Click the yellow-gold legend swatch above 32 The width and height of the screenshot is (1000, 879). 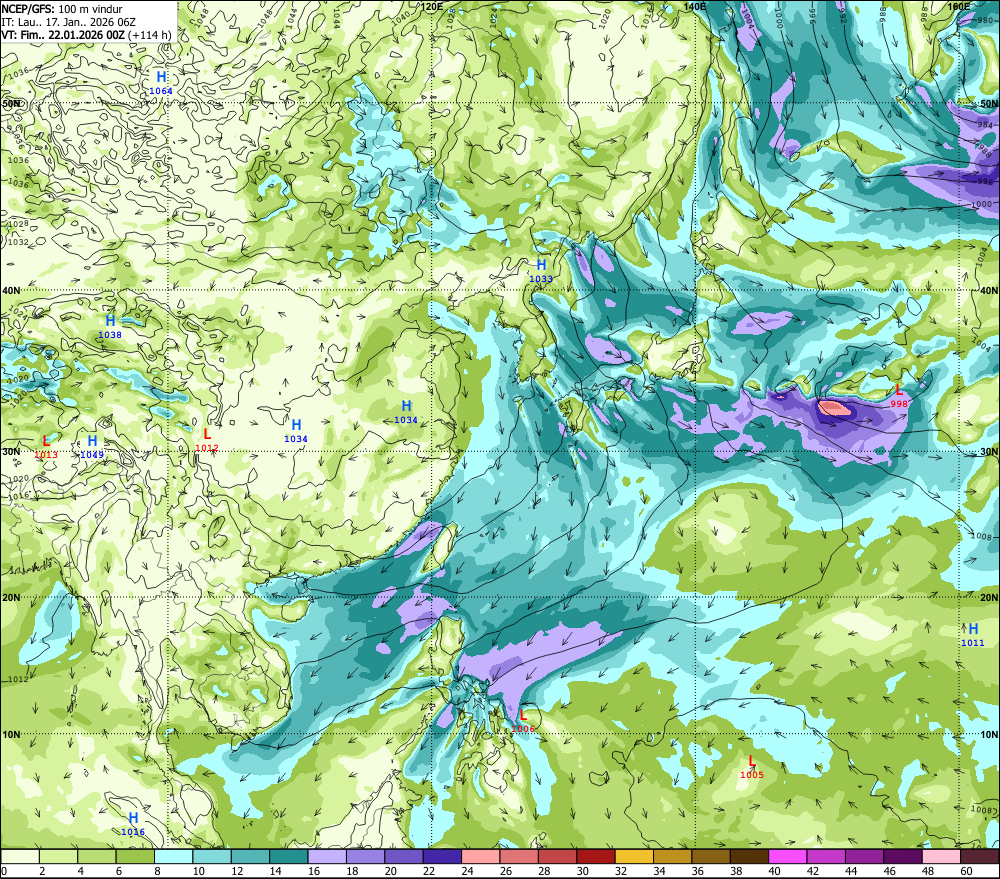tap(634, 856)
